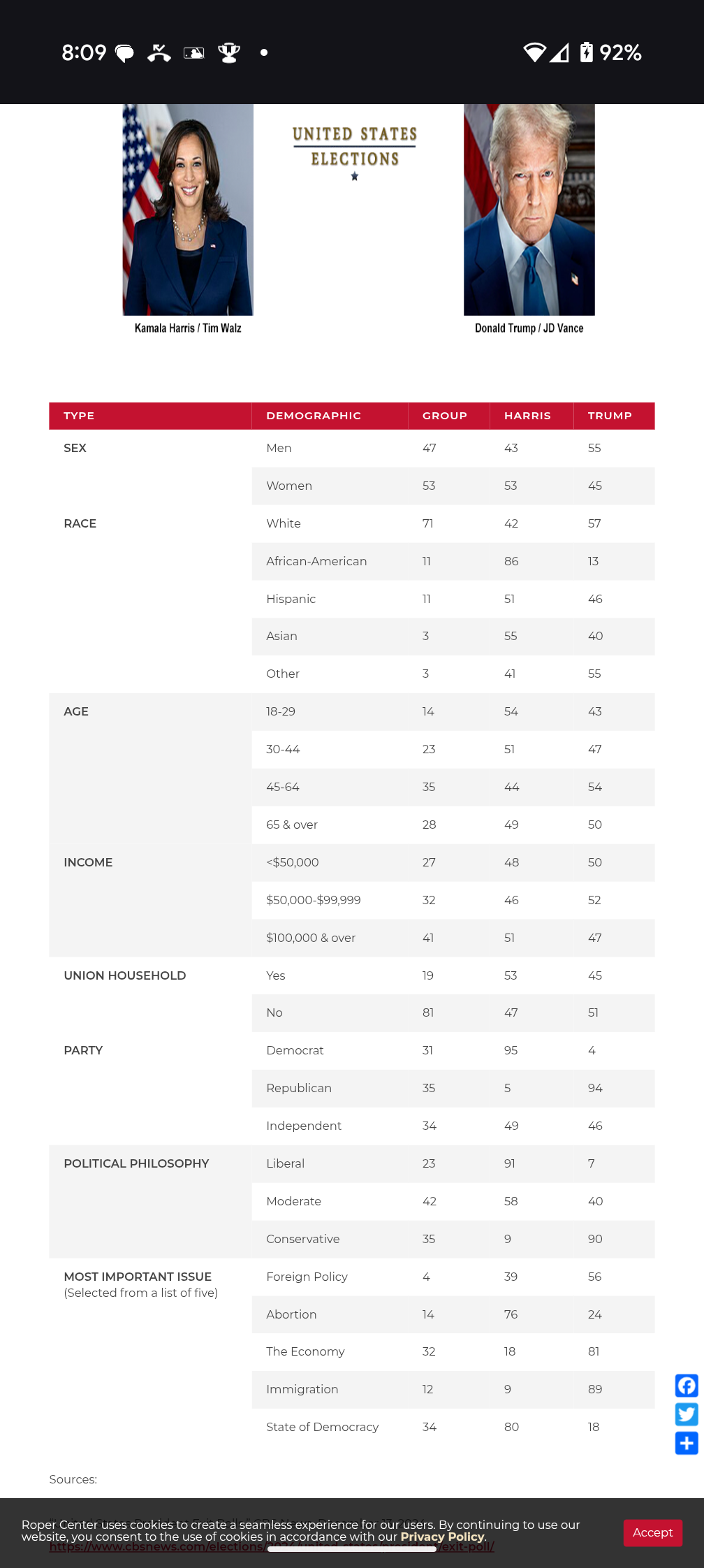This screenshot has height=1568, width=704.
Task: Click the TRUMP column header
Action: click(x=610, y=416)
